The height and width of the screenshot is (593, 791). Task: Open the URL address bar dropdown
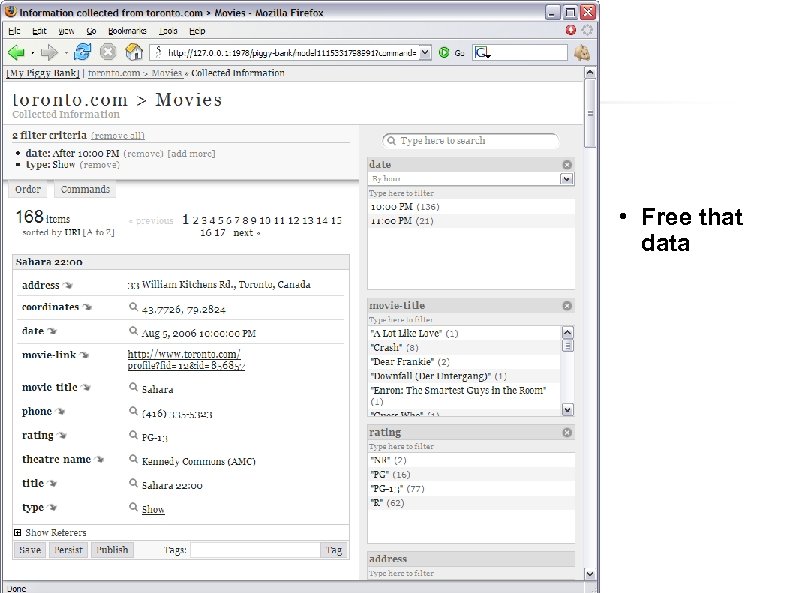[x=425, y=52]
